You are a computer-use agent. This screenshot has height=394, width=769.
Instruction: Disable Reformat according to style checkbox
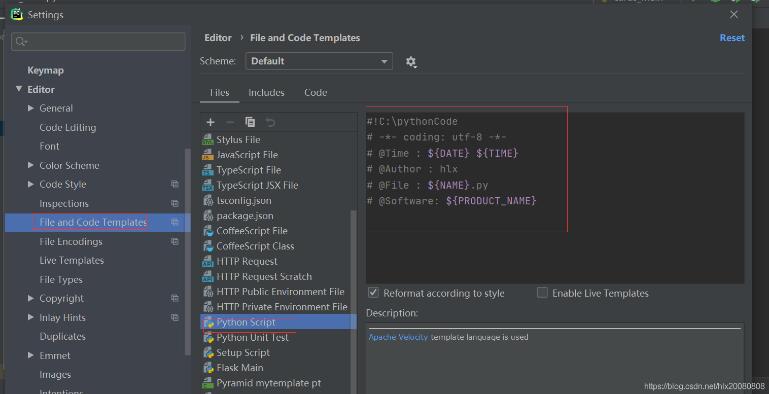(373, 293)
